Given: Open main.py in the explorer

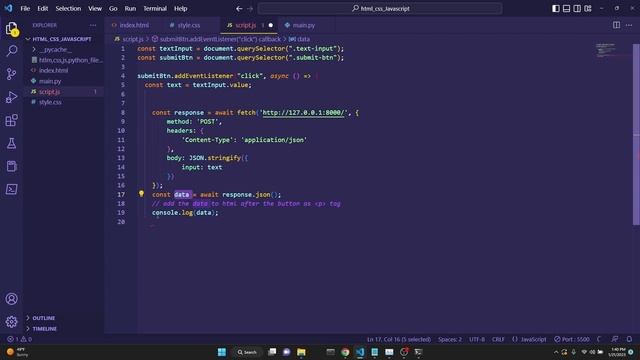Looking at the screenshot, I should coord(50,81).
